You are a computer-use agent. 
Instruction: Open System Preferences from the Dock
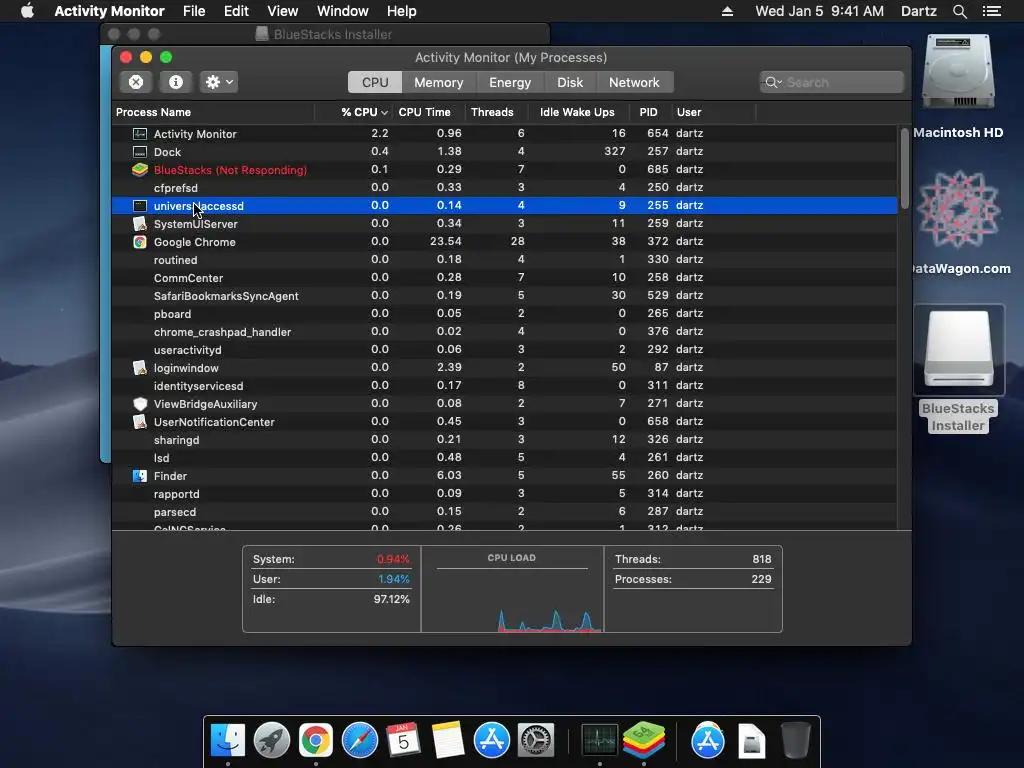pos(536,741)
